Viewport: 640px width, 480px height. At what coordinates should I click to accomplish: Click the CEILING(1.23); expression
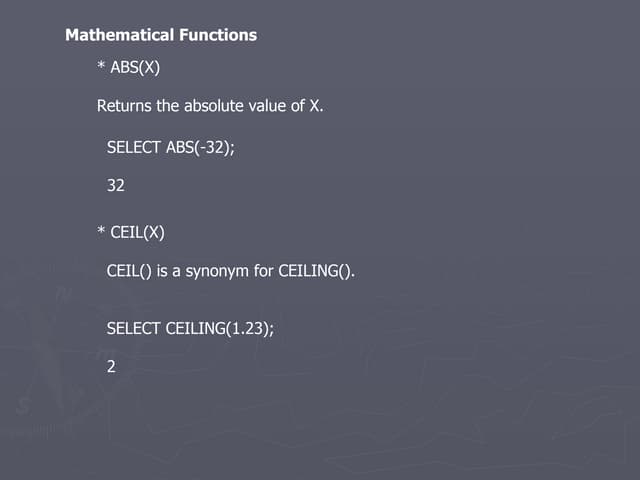(x=220, y=327)
